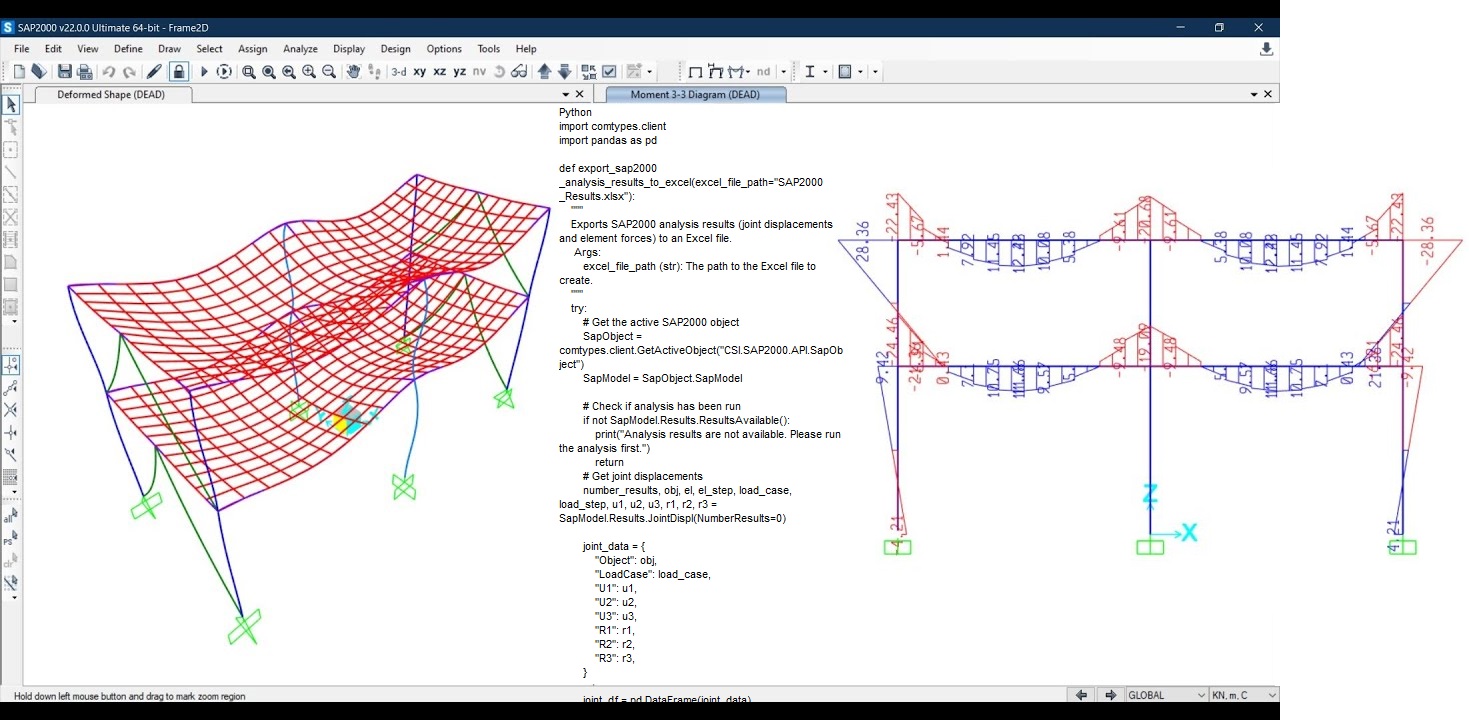Expand the I-section frame properties dropdown arrow
This screenshot has width=1469, height=720.
point(825,72)
